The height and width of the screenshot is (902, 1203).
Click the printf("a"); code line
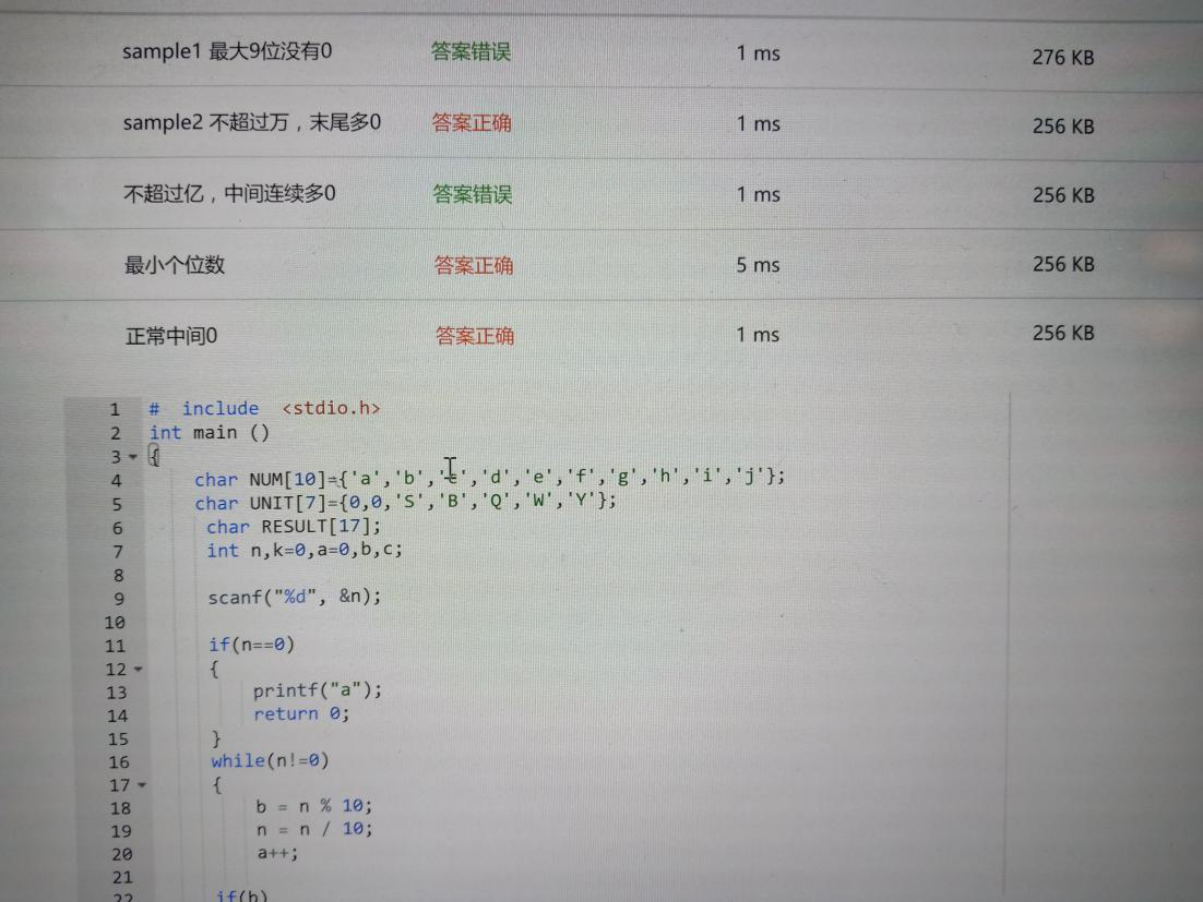click(318, 691)
